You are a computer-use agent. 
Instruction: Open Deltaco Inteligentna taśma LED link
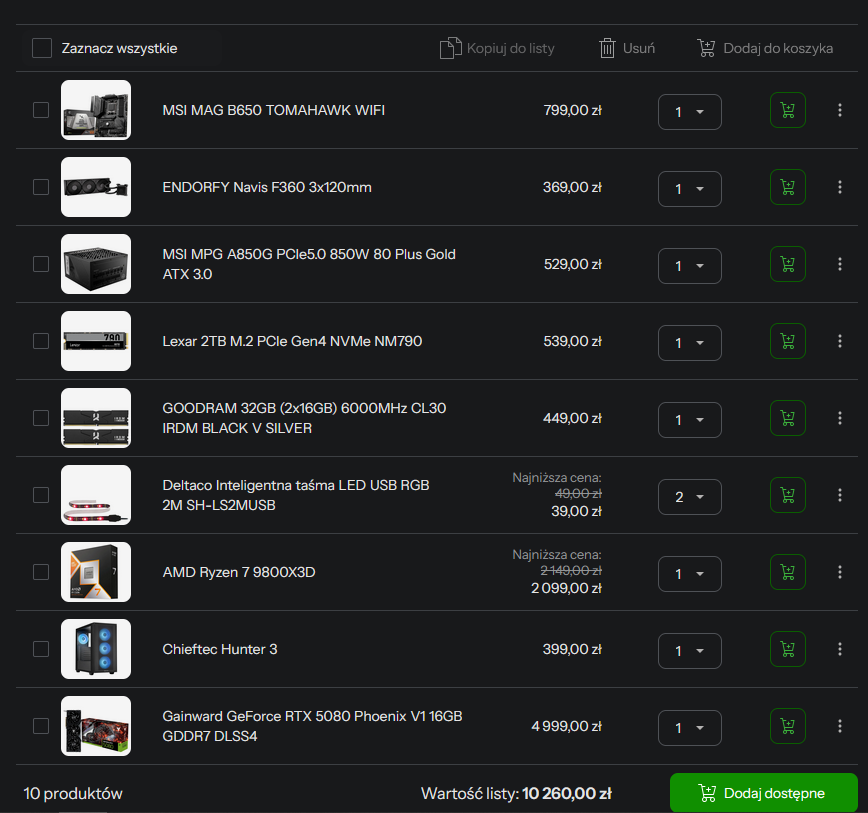[296, 495]
